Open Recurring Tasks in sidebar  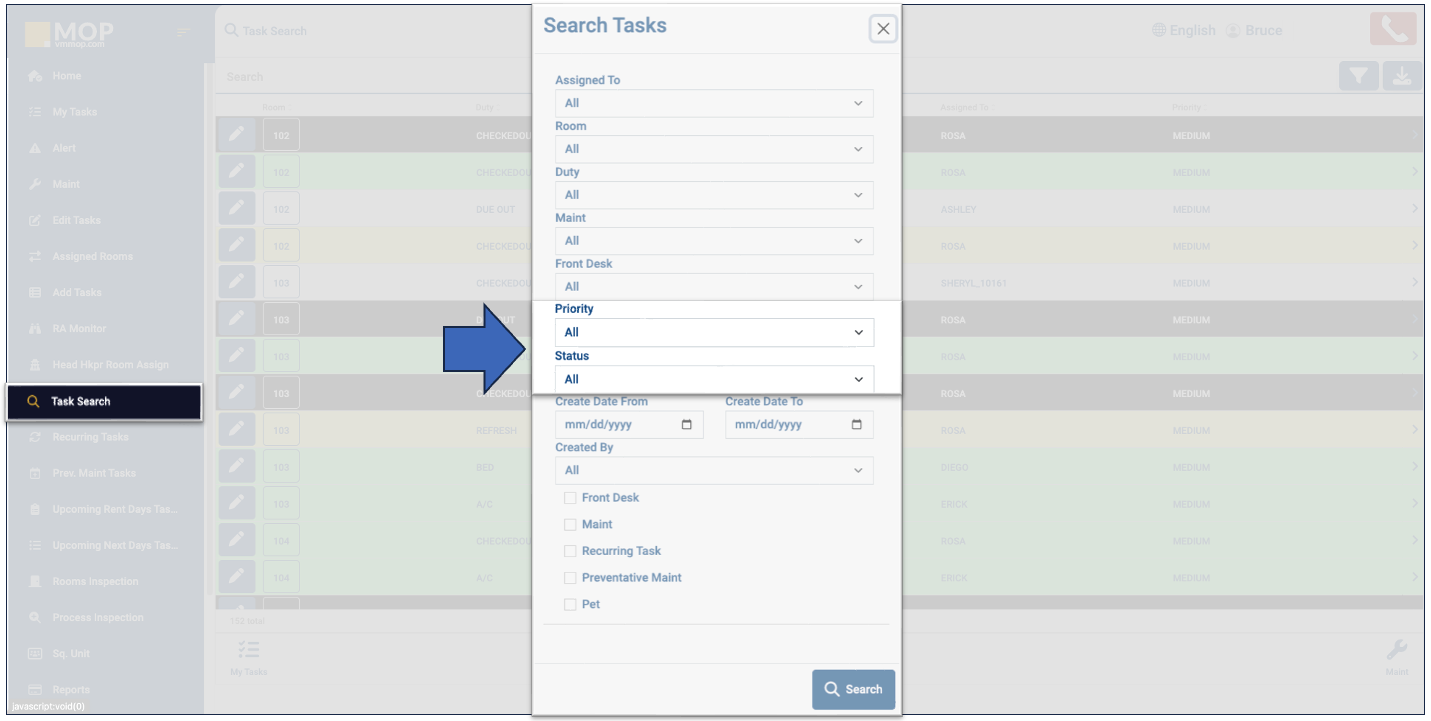tap(90, 437)
